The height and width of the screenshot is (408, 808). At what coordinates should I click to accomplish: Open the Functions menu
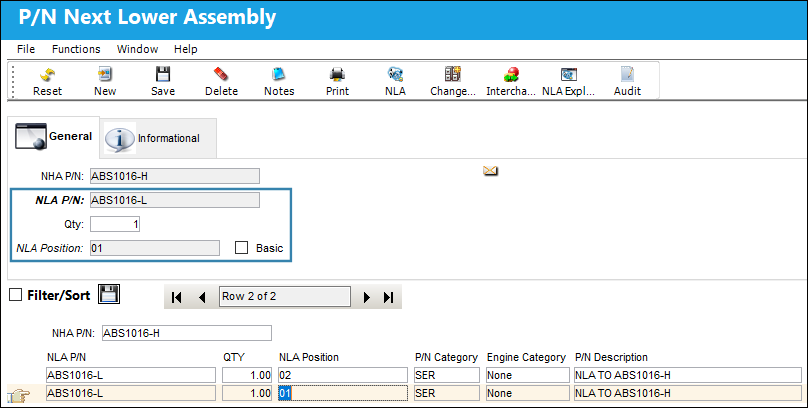click(x=76, y=49)
